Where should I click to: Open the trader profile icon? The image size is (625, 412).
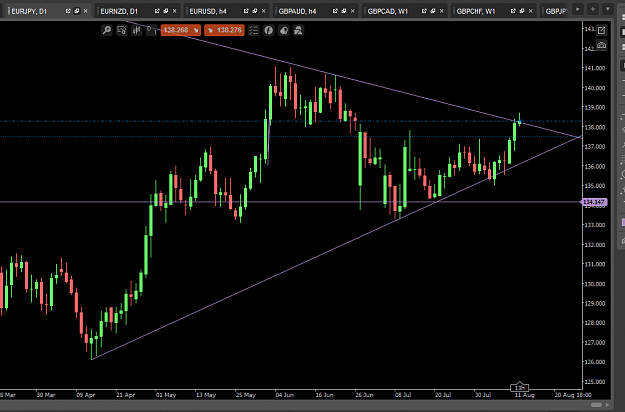point(298,30)
